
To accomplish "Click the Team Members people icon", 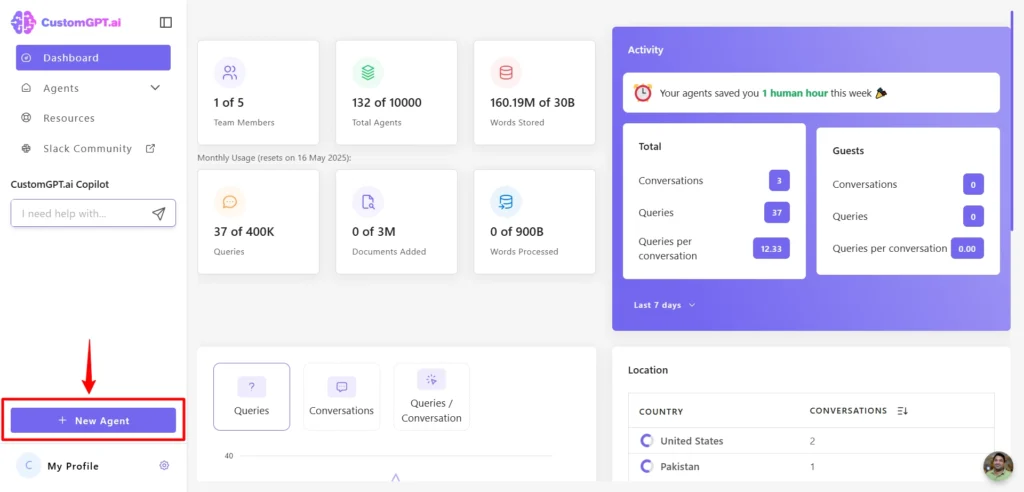I will point(230,73).
